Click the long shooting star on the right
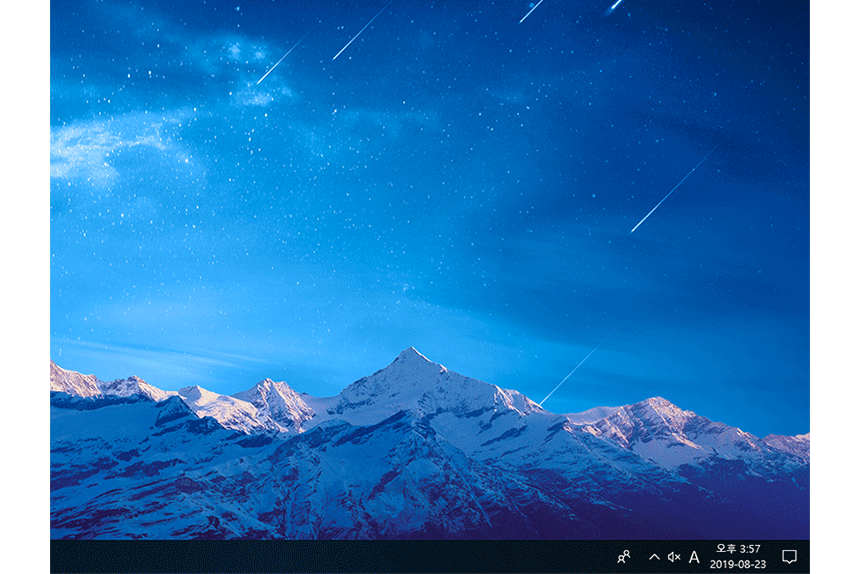860x574 pixels. coord(673,189)
